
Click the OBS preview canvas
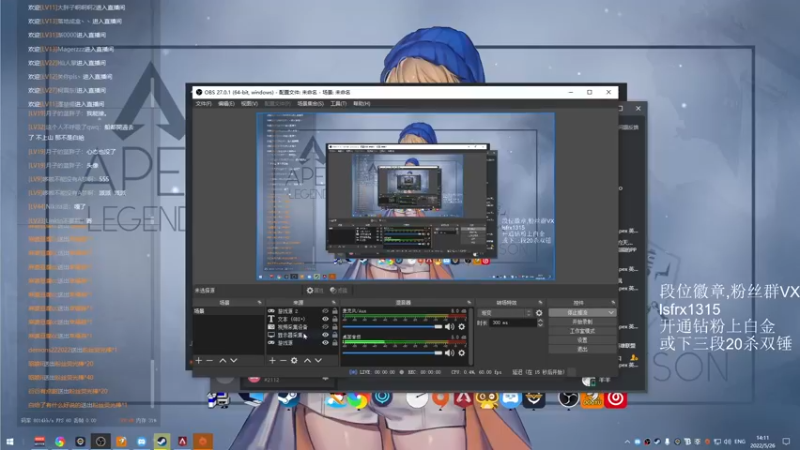405,196
